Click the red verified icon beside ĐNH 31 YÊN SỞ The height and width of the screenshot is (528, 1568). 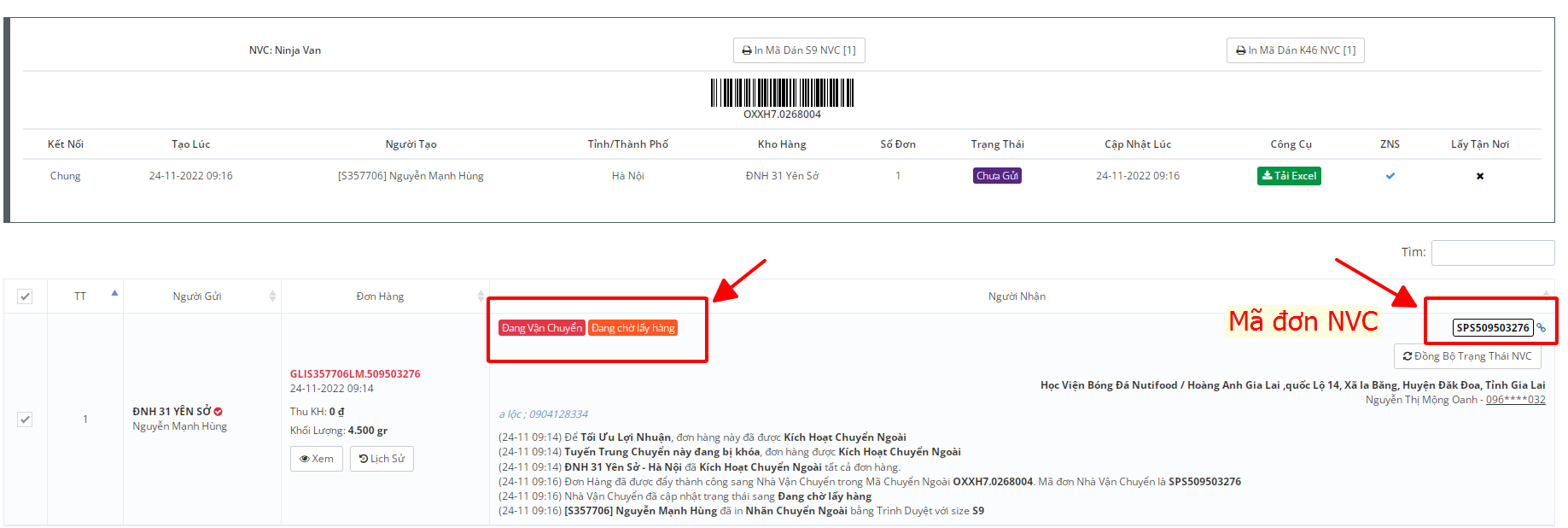pyautogui.click(x=219, y=412)
